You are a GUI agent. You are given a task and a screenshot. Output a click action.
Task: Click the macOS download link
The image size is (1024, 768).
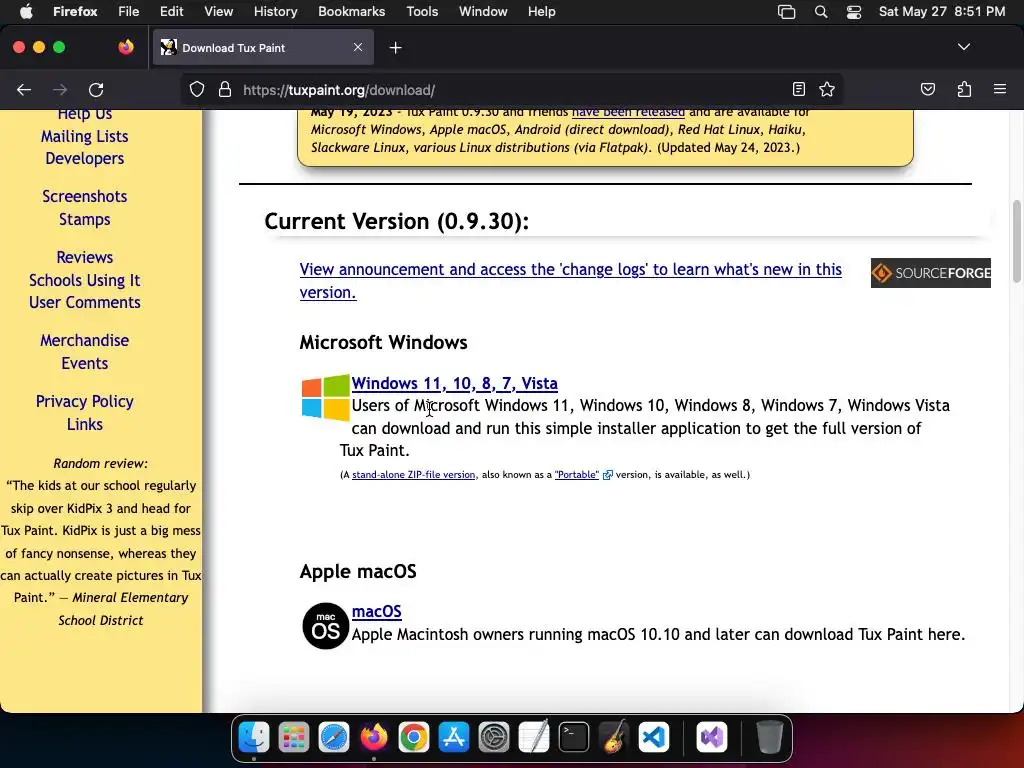[x=376, y=612]
